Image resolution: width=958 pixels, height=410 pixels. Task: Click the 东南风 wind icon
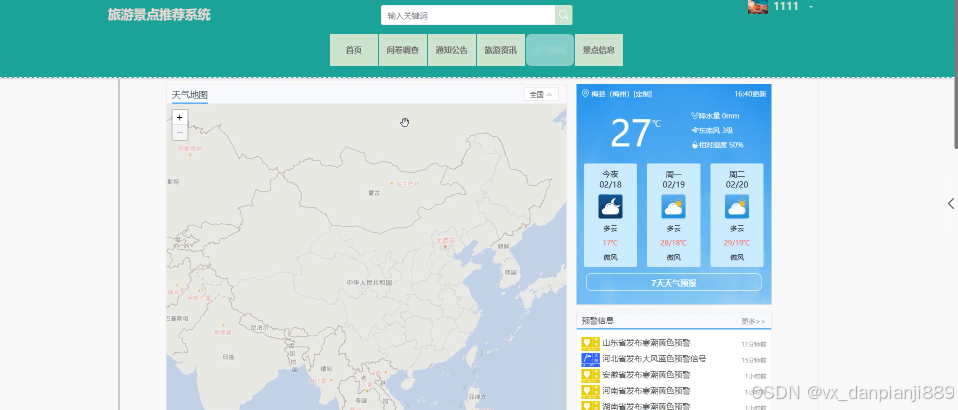(695, 130)
